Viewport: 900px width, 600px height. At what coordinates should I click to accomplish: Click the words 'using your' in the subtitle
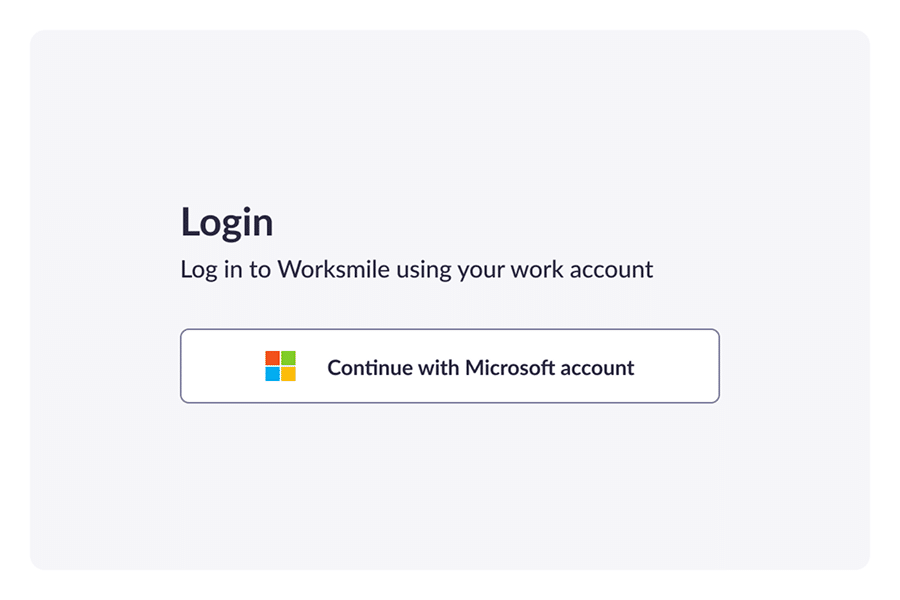point(450,270)
